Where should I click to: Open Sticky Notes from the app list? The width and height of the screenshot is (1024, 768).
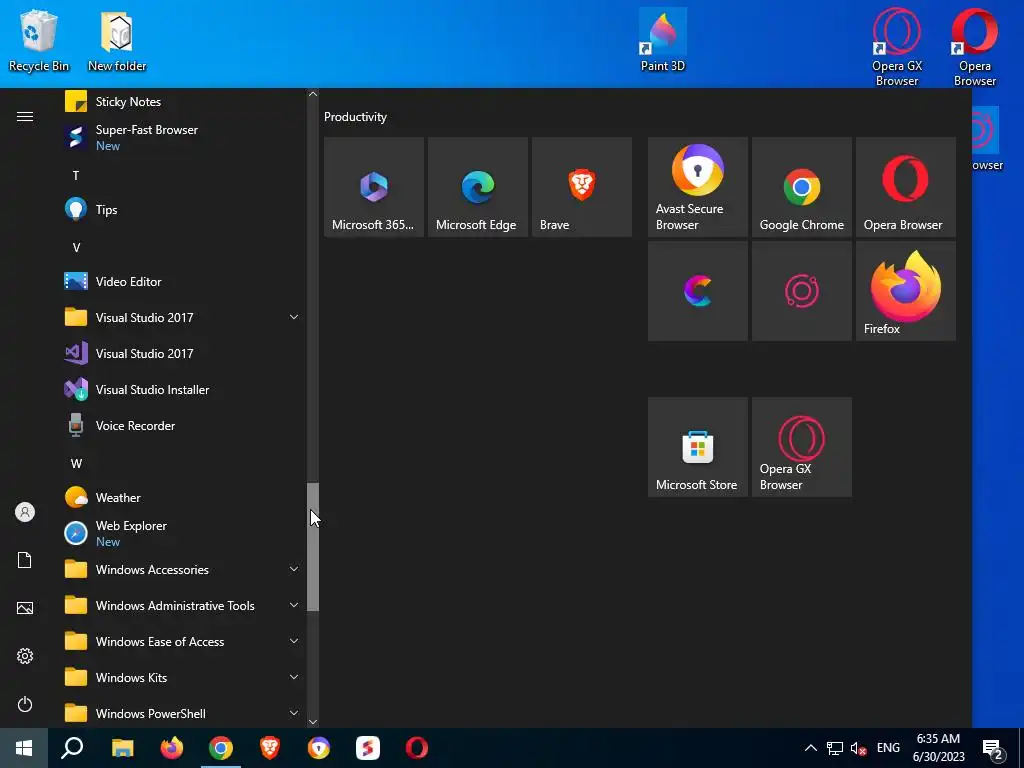[182, 102]
